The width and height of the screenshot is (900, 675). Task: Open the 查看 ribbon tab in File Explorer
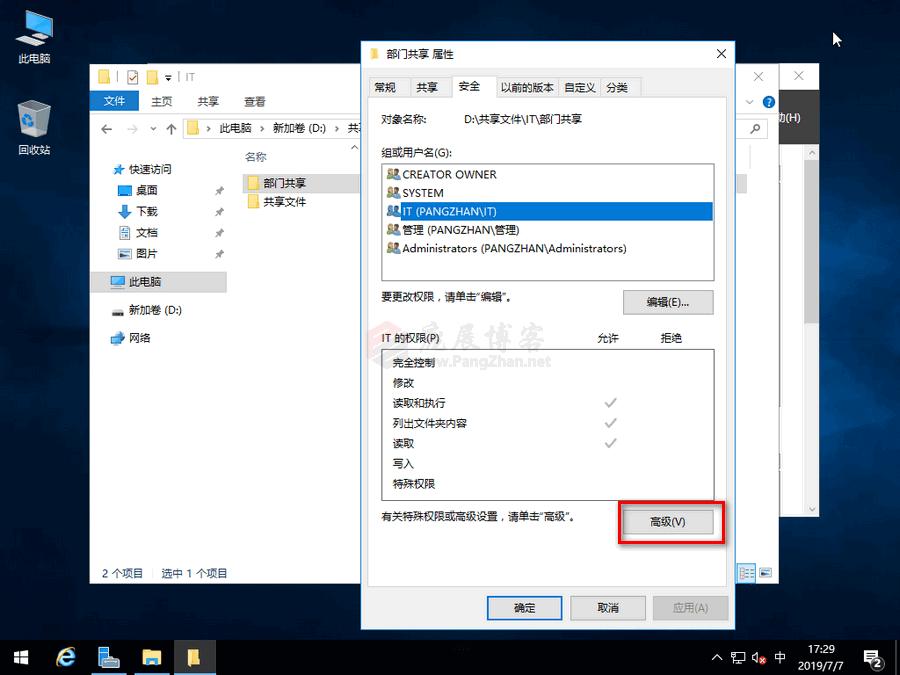253,101
